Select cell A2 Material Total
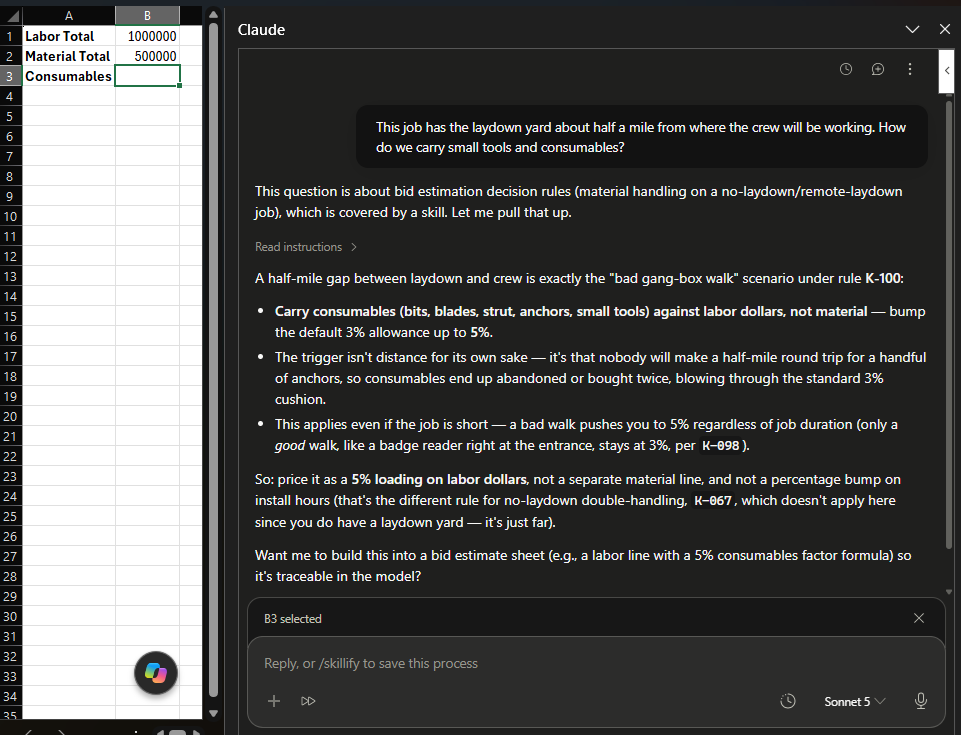The image size is (961, 735). click(x=69, y=56)
